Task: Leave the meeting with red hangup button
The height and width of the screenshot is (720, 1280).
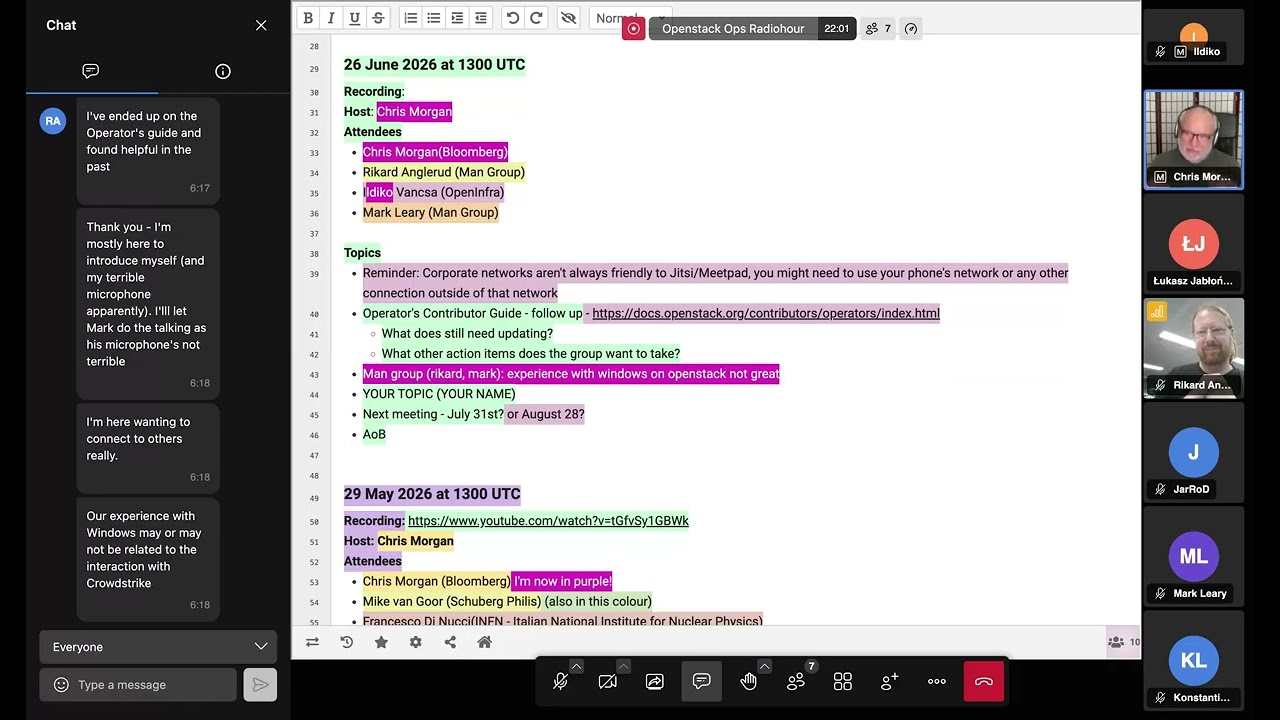Action: (984, 682)
